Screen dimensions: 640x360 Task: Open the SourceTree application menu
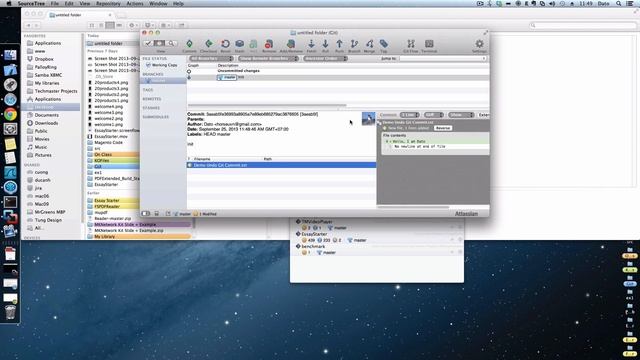[x=31, y=4]
